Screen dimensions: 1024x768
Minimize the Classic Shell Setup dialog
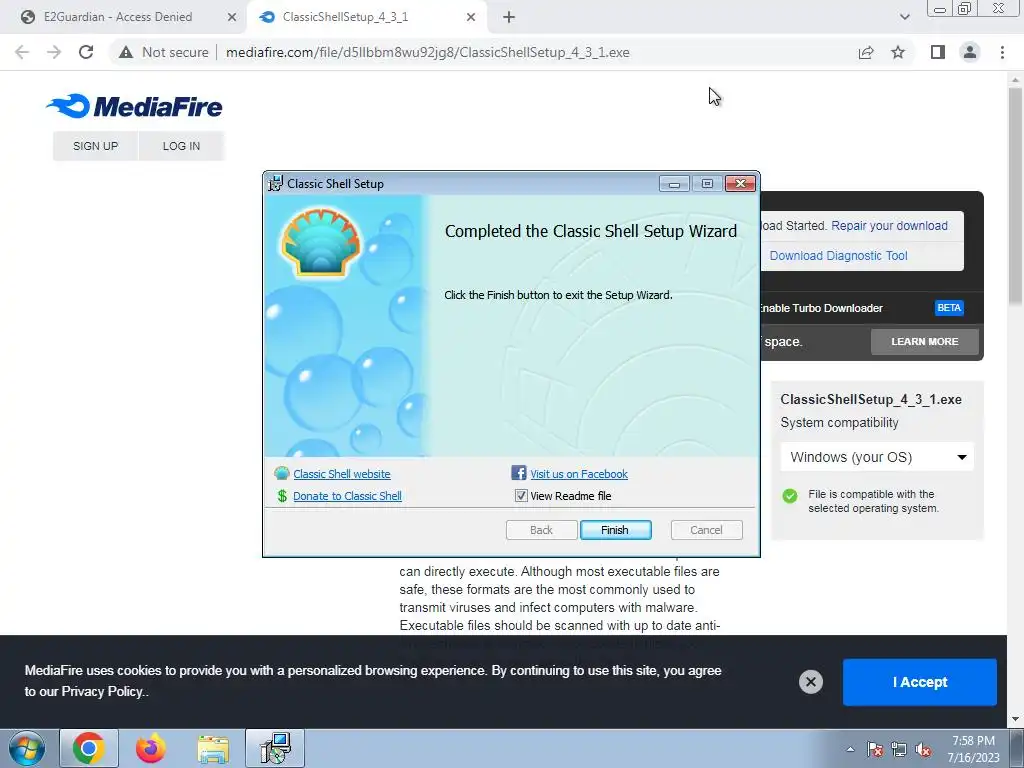(x=674, y=184)
